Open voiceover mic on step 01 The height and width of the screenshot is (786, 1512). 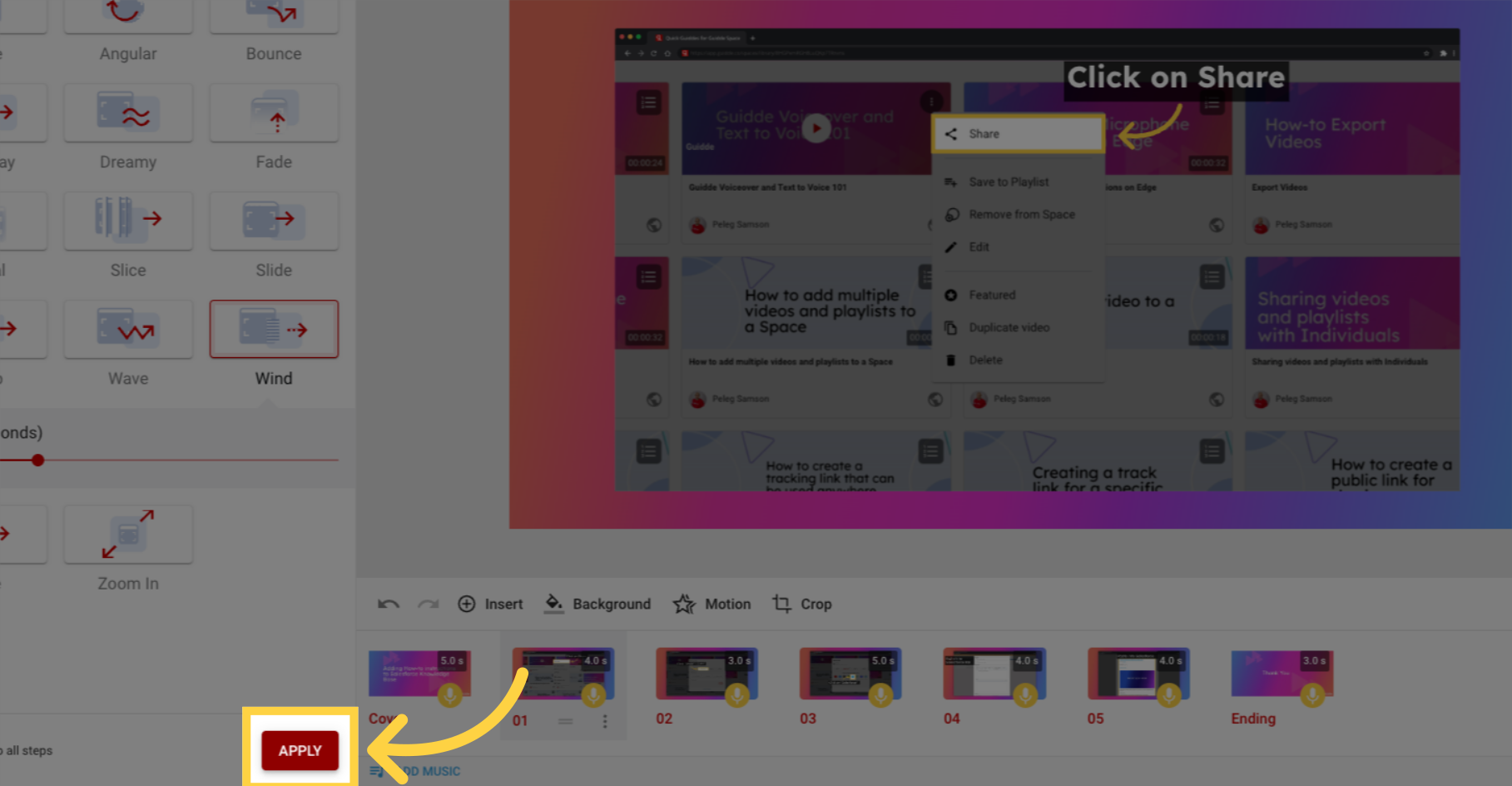(x=593, y=695)
